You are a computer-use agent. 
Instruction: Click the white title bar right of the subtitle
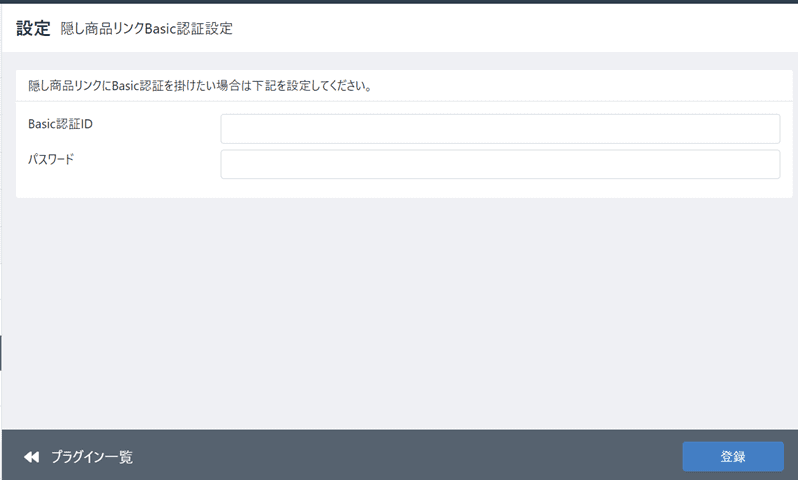click(x=520, y=28)
